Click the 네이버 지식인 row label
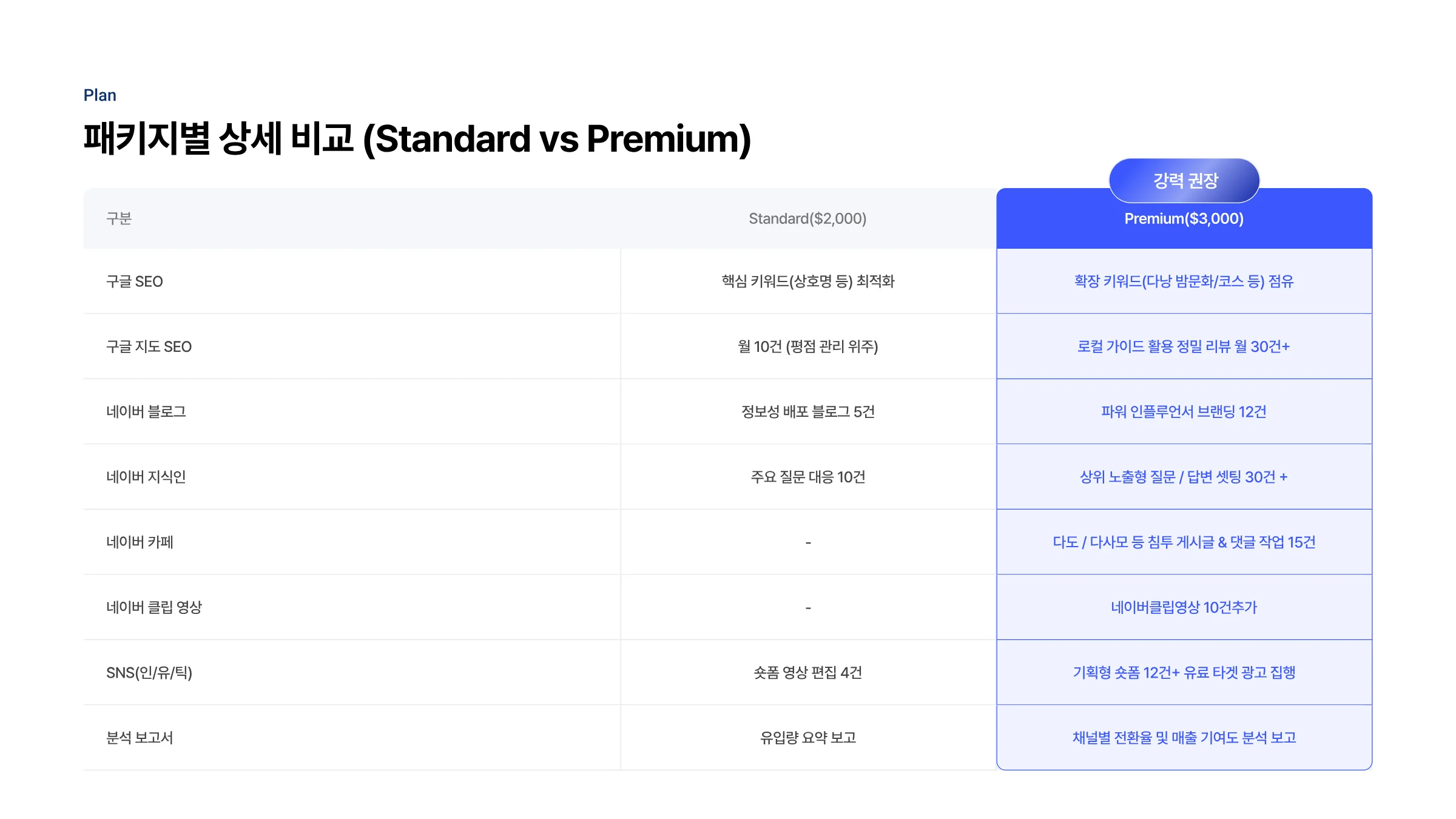 point(146,477)
